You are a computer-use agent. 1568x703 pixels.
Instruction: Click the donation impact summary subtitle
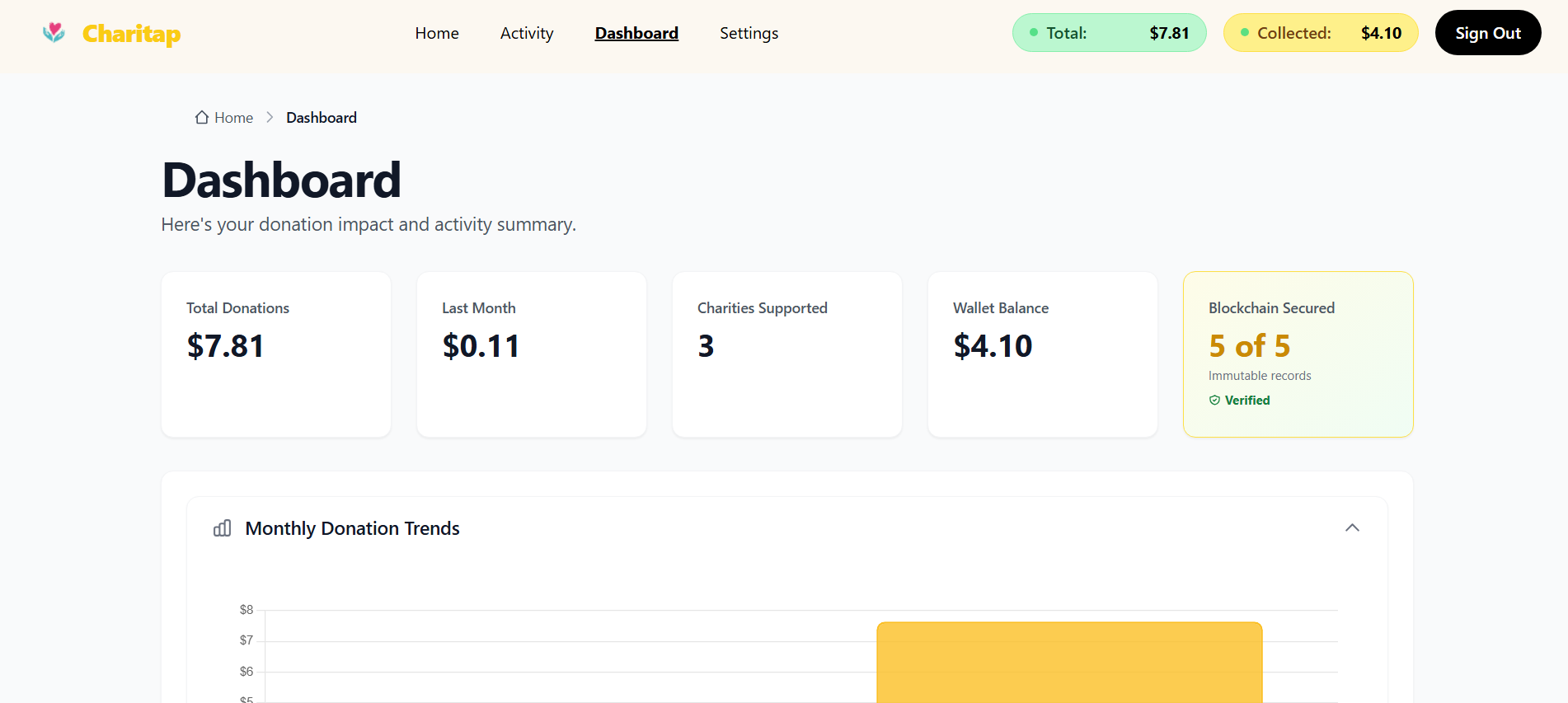(x=369, y=224)
